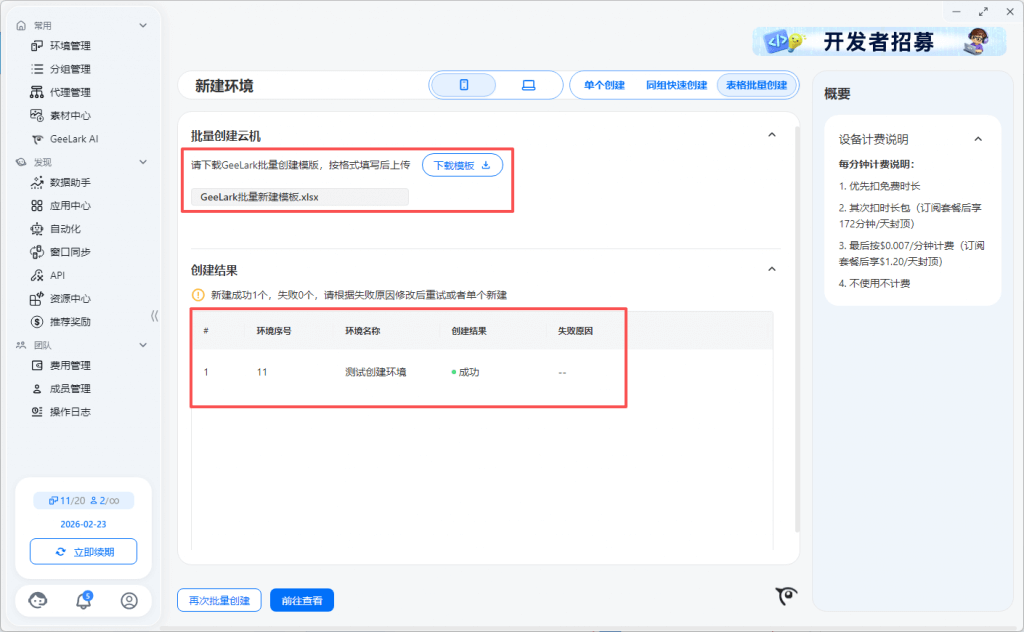Image resolution: width=1024 pixels, height=632 pixels.
Task: Click the eye bird icon at bottom right
Action: click(788, 596)
